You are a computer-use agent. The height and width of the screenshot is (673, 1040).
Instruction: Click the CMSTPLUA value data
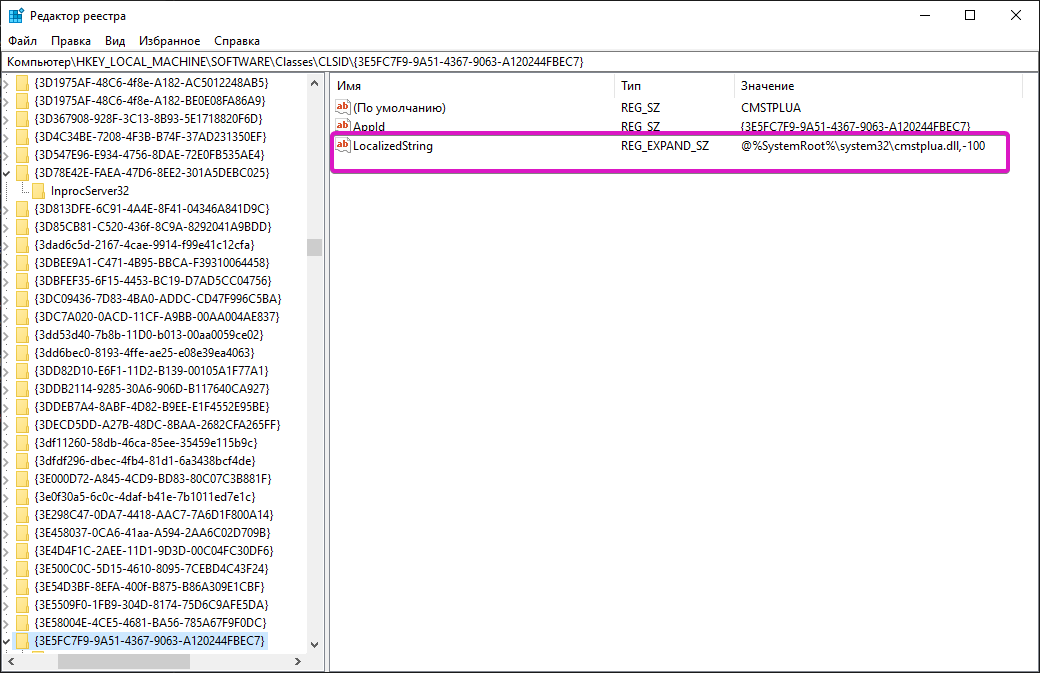point(771,107)
